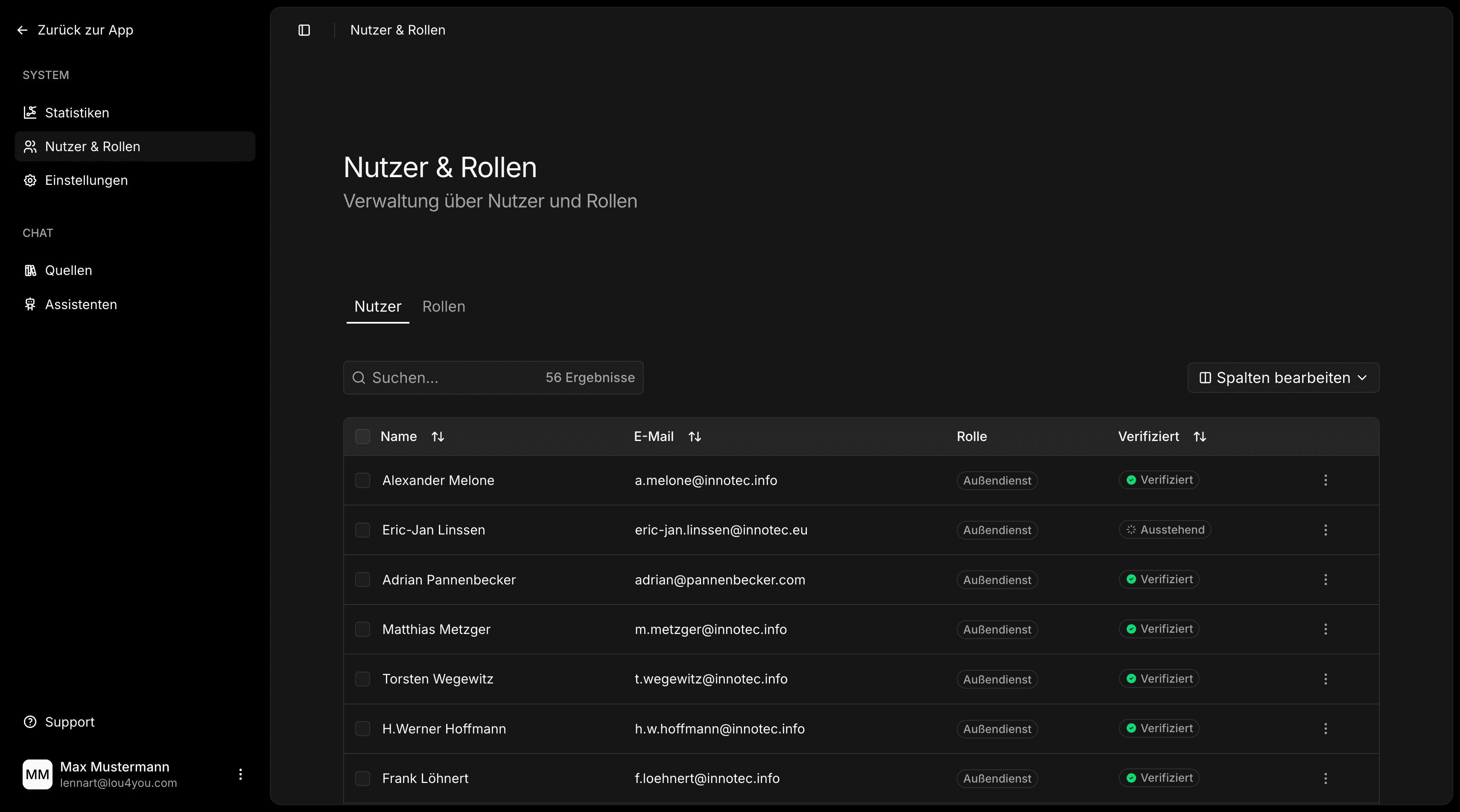Click the Quellen books icon

pos(30,271)
